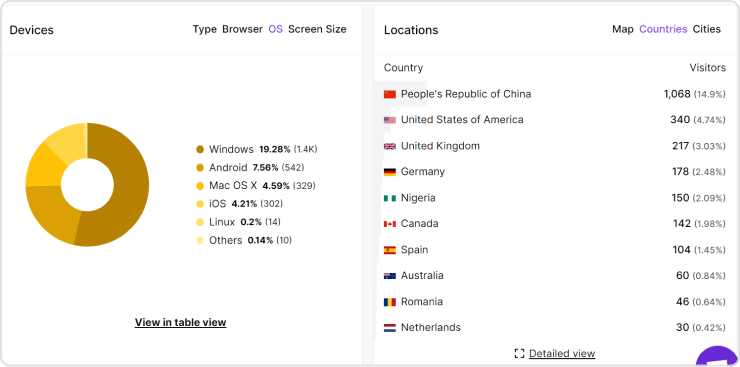Open the Screen Size tab

click(x=317, y=29)
